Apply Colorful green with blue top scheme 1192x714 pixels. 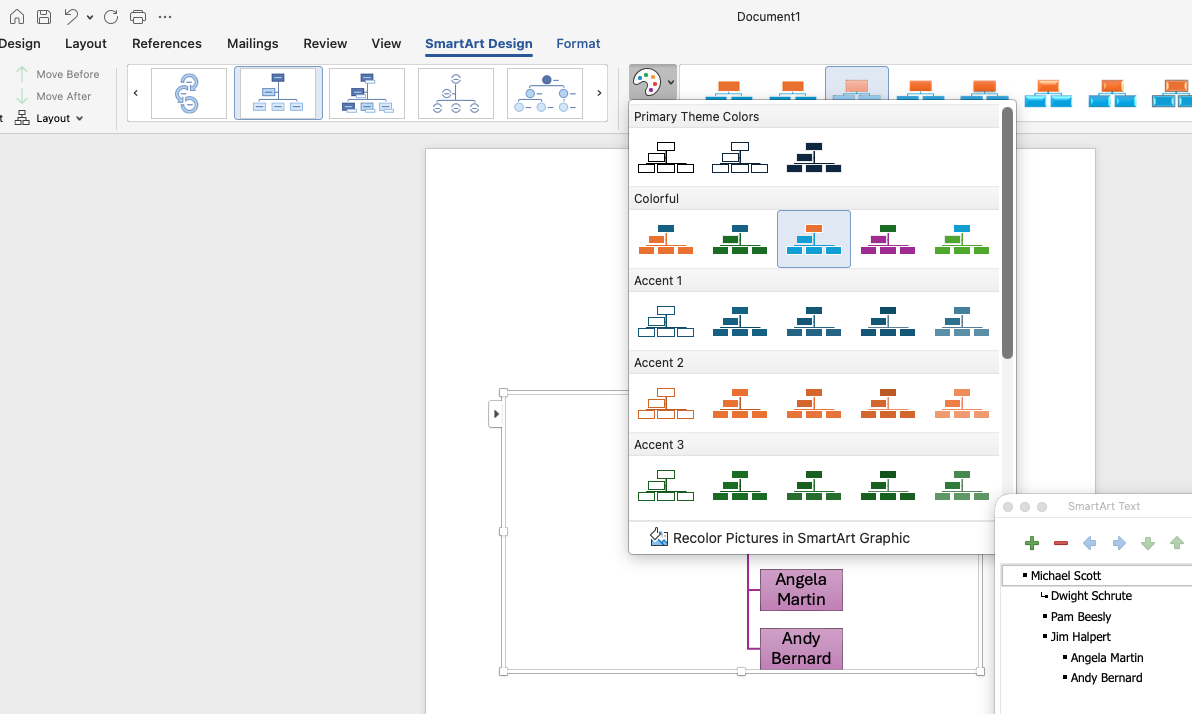(740, 240)
